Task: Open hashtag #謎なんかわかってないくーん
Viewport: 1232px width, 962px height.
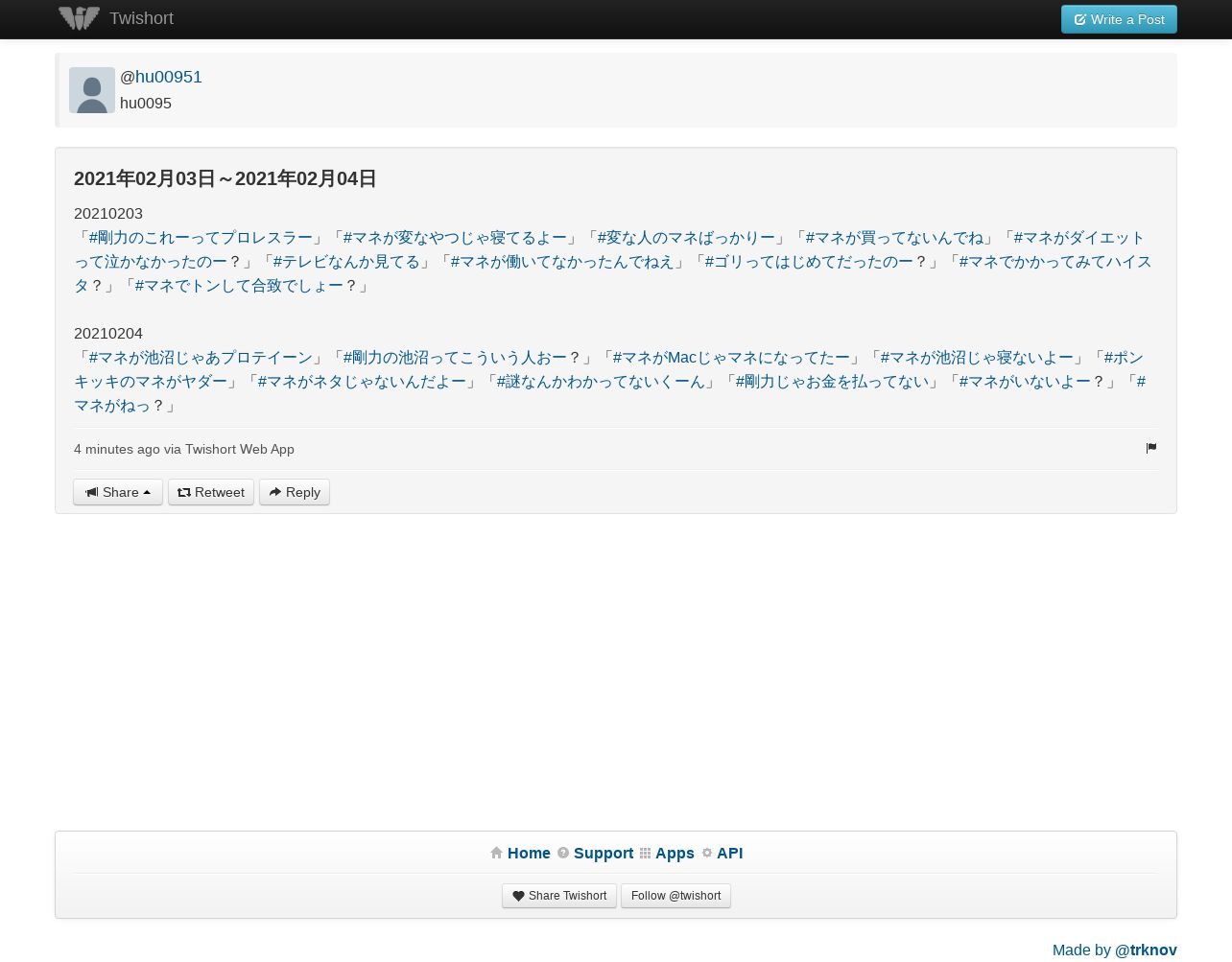Action: 601,382
